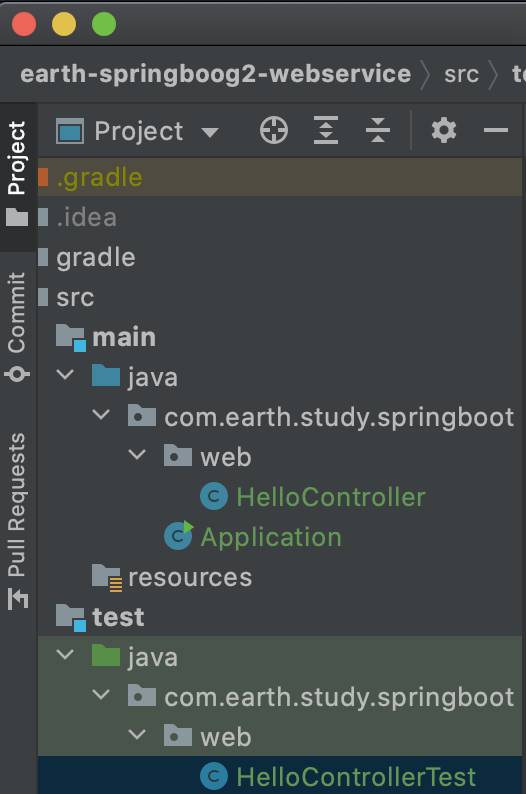This screenshot has height=794, width=526.
Task: Select the gradle folder row
Action: (280, 257)
